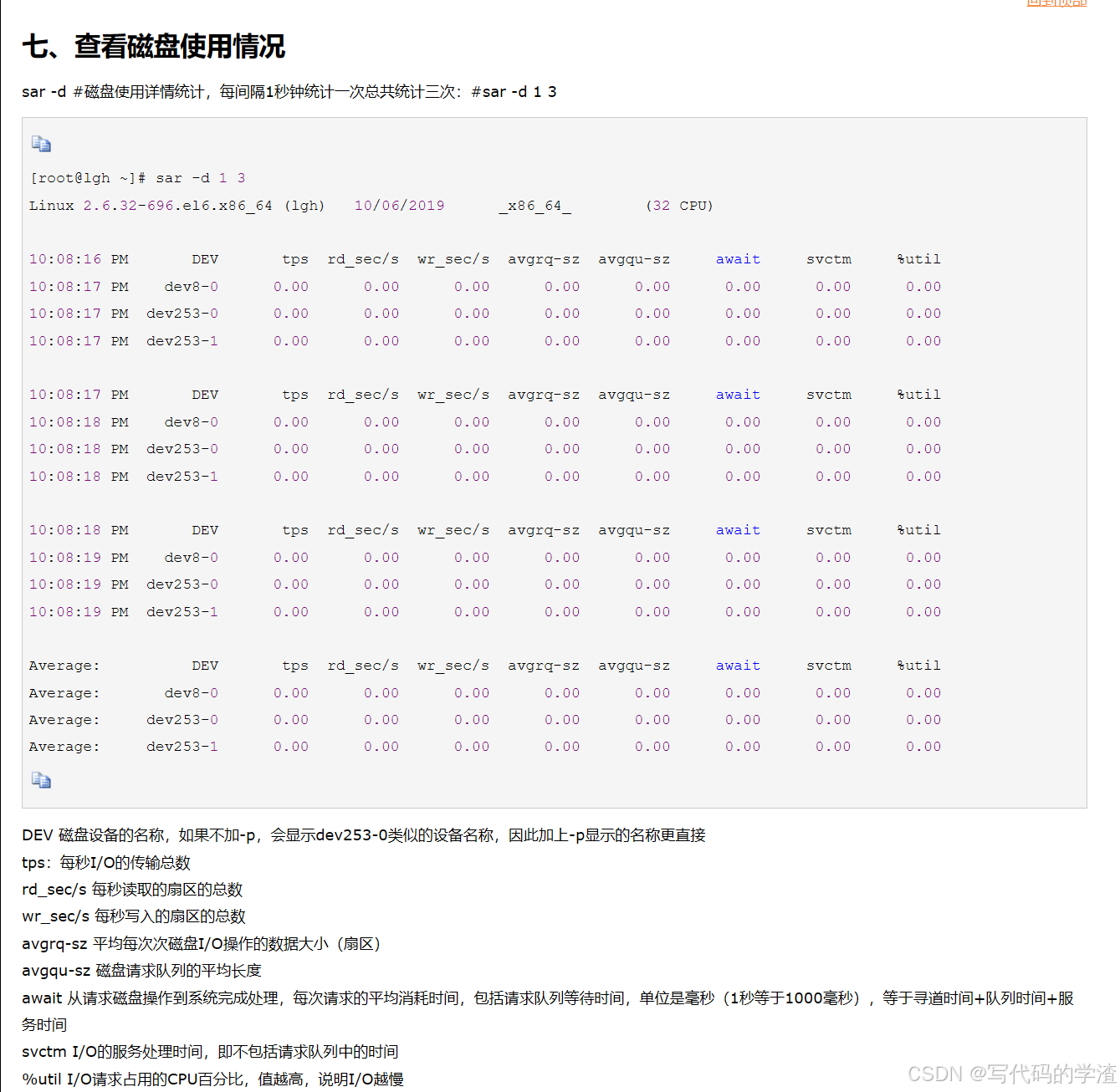This screenshot has height=1092, width=1120.
Task: Click the hostname (lgh) in the Linux line
Action: click(304, 206)
